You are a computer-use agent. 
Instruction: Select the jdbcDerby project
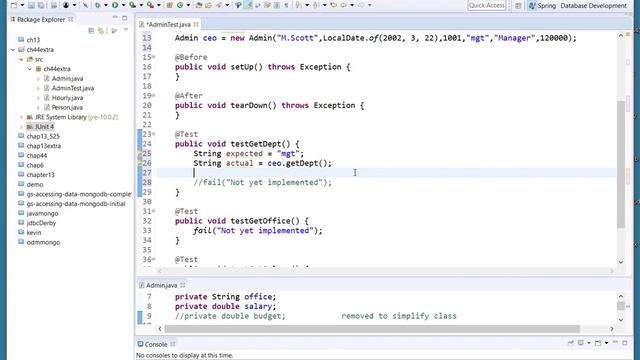41,223
